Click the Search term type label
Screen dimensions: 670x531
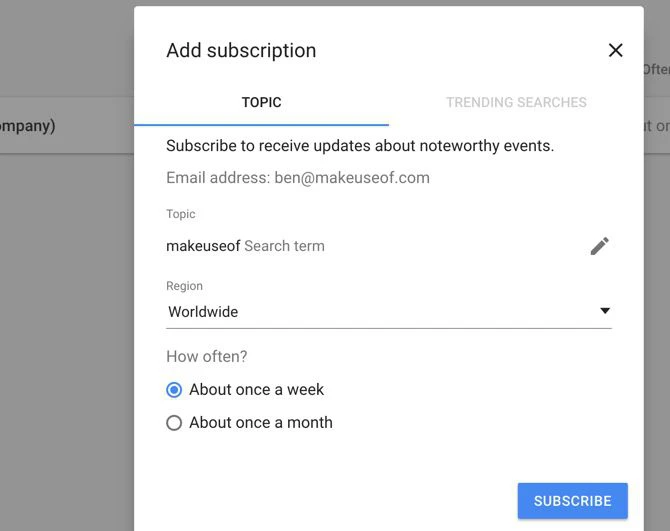click(285, 246)
